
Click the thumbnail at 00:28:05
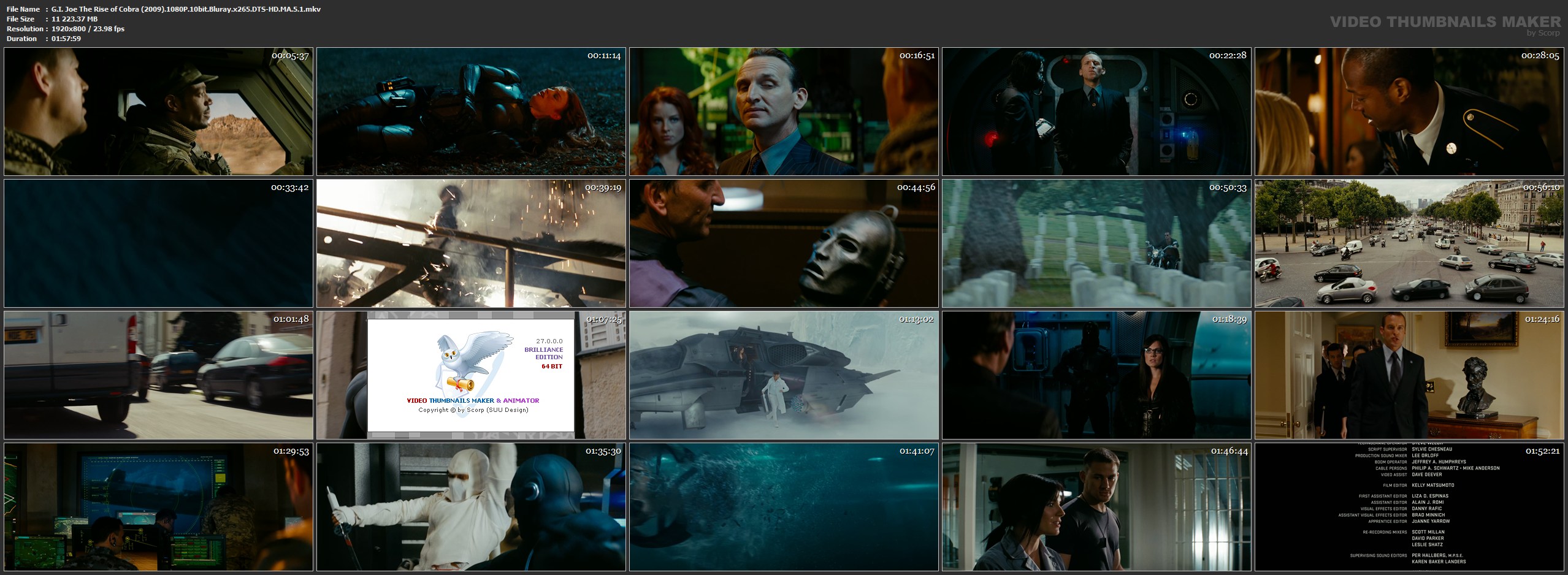1409,112
